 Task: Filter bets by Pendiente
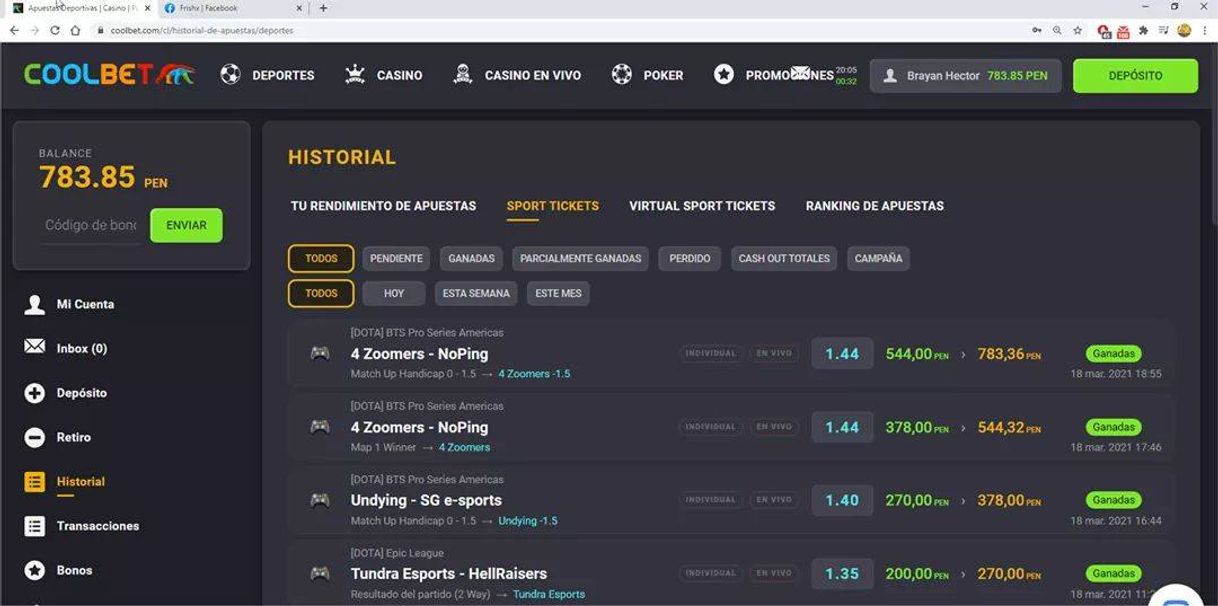(x=396, y=258)
